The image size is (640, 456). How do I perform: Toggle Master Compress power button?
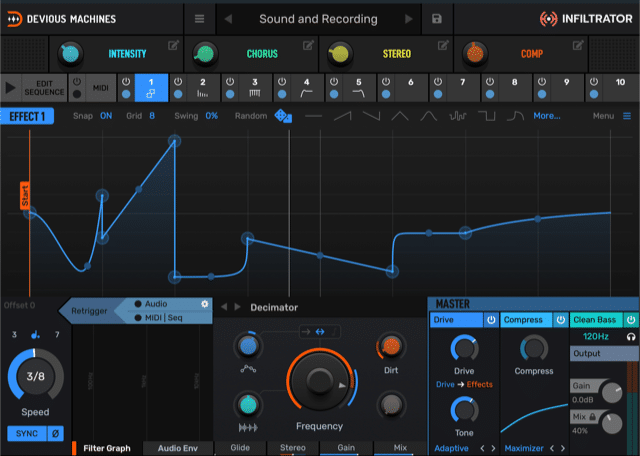pyautogui.click(x=560, y=320)
